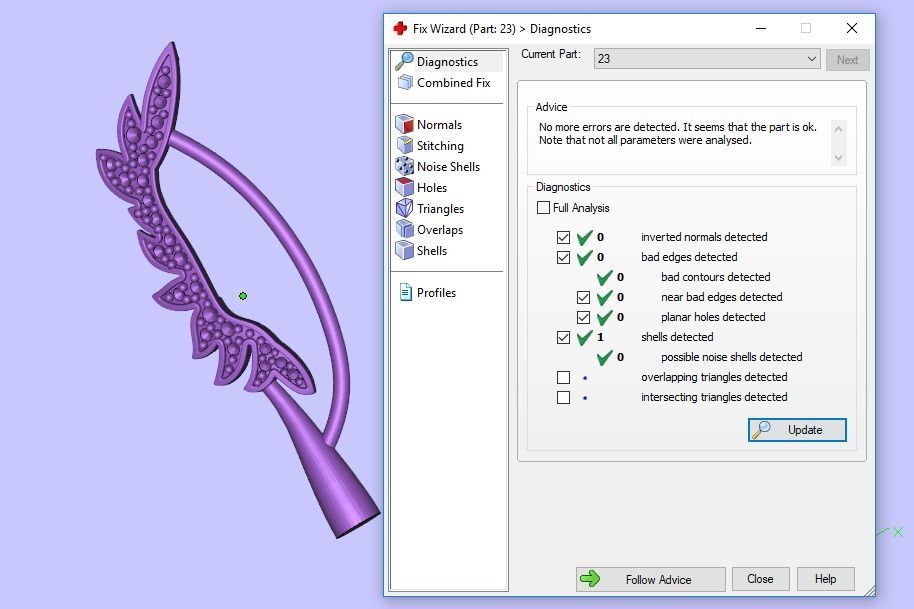Image resolution: width=914 pixels, height=609 pixels.
Task: Close the Fix Wizard with Close button
Action: coord(760,579)
